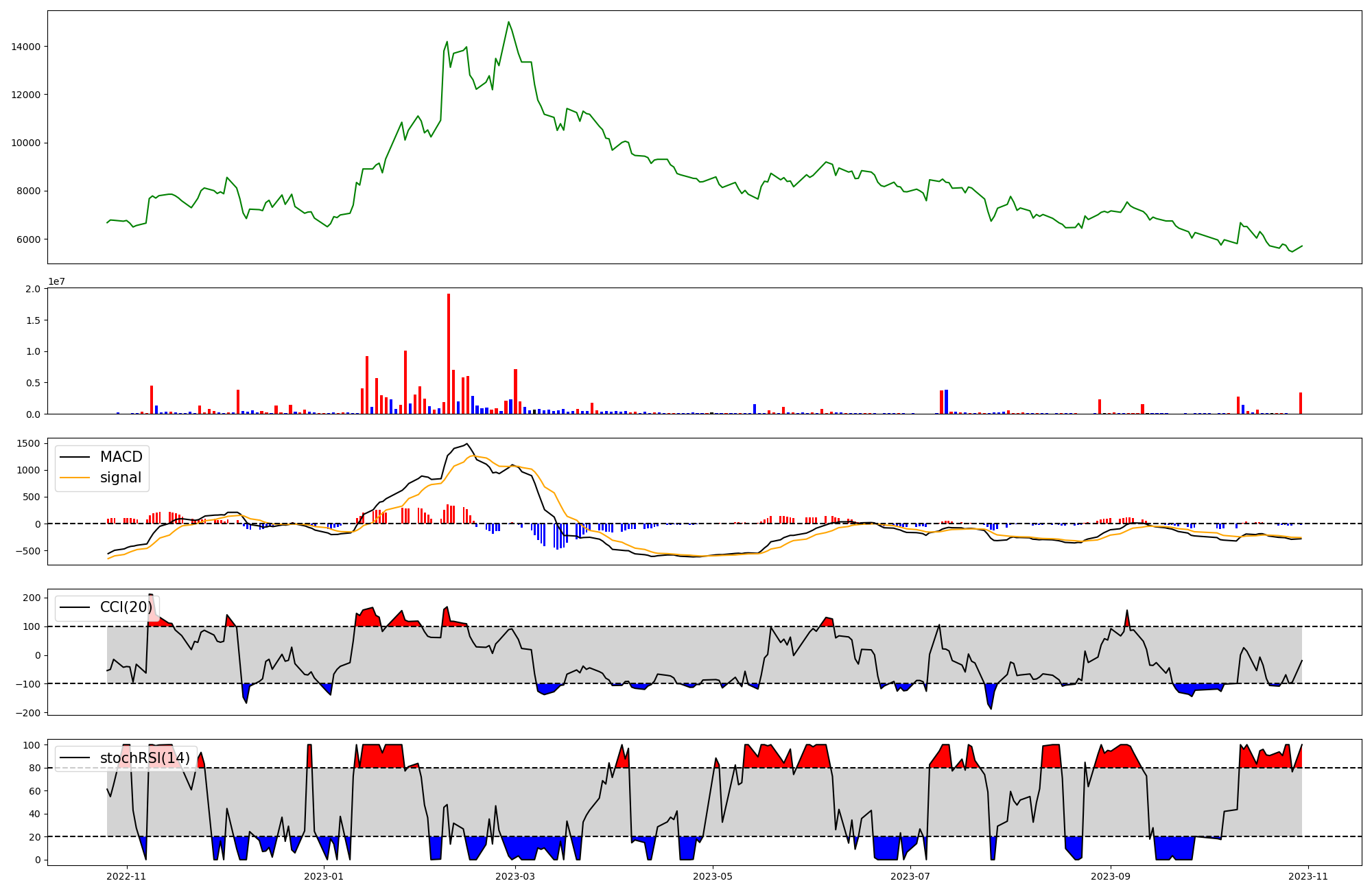Click the stochRSI(14) legend entry

click(x=145, y=758)
